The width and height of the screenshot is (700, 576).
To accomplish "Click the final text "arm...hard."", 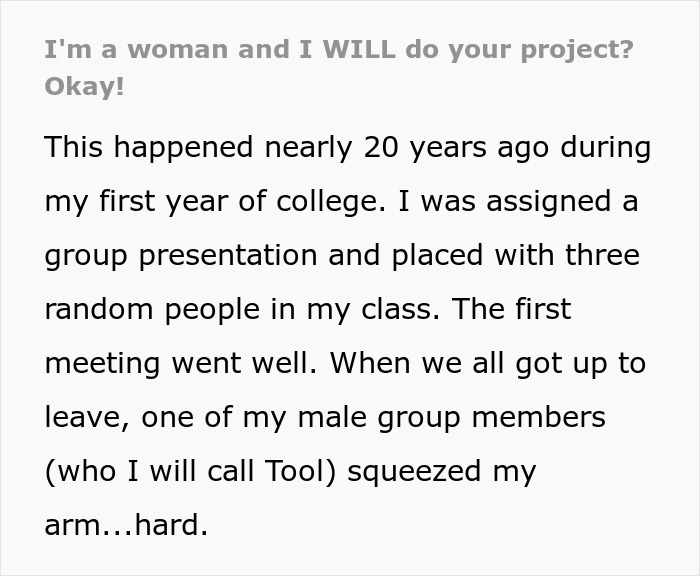I will click(x=126, y=525).
